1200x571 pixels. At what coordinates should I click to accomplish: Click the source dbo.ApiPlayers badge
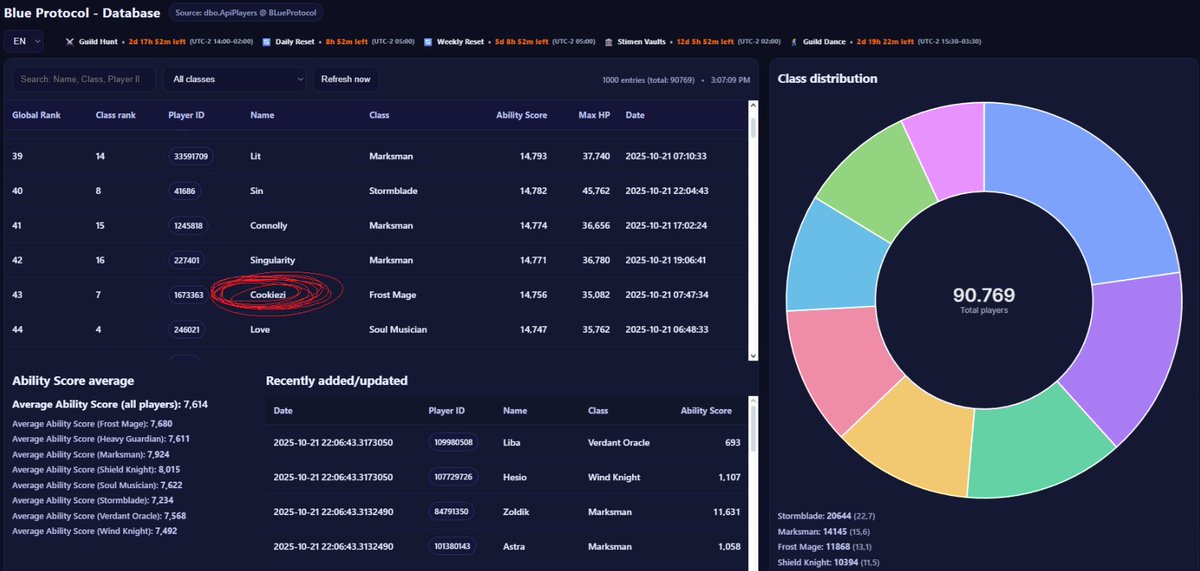click(x=244, y=13)
